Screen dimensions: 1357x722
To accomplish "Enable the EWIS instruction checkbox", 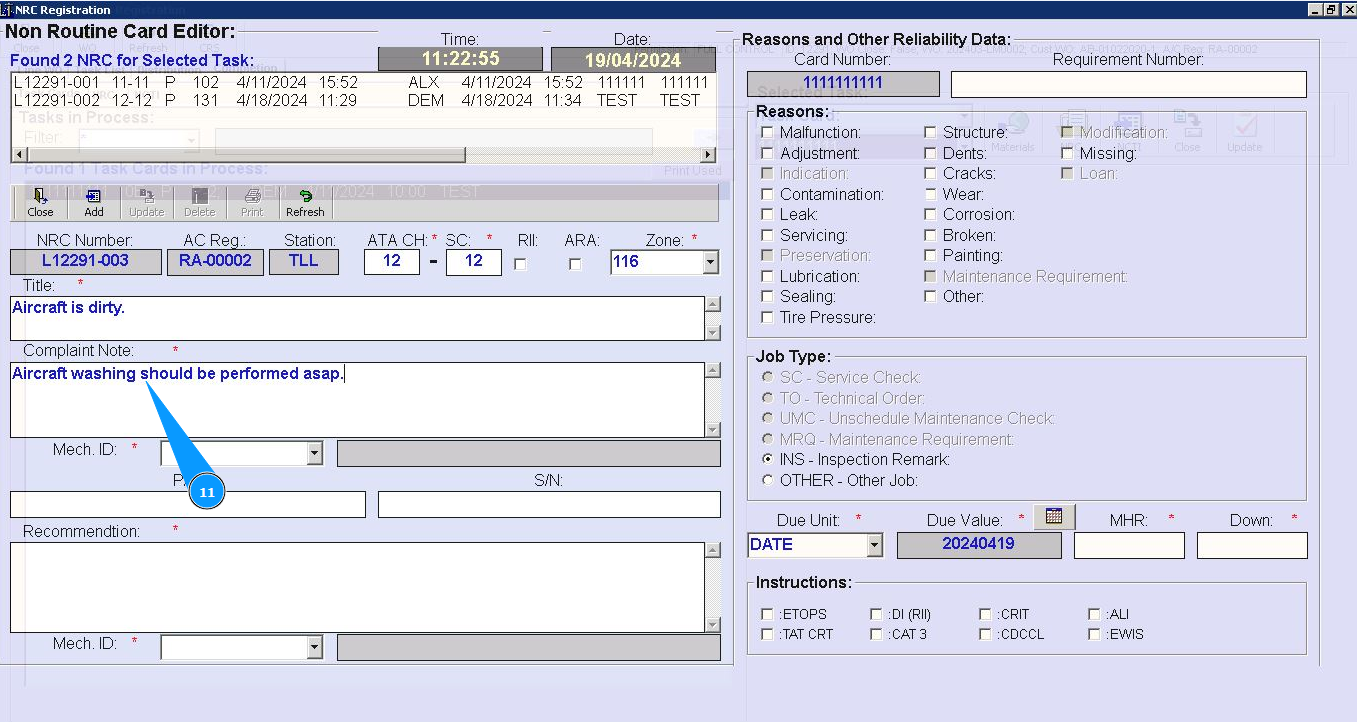I will pos(1095,634).
